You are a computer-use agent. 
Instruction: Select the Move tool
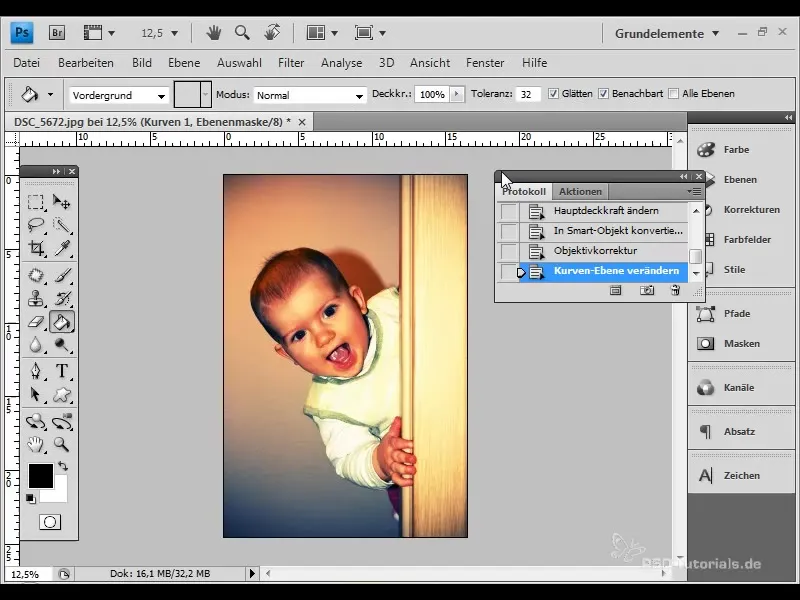[62, 202]
